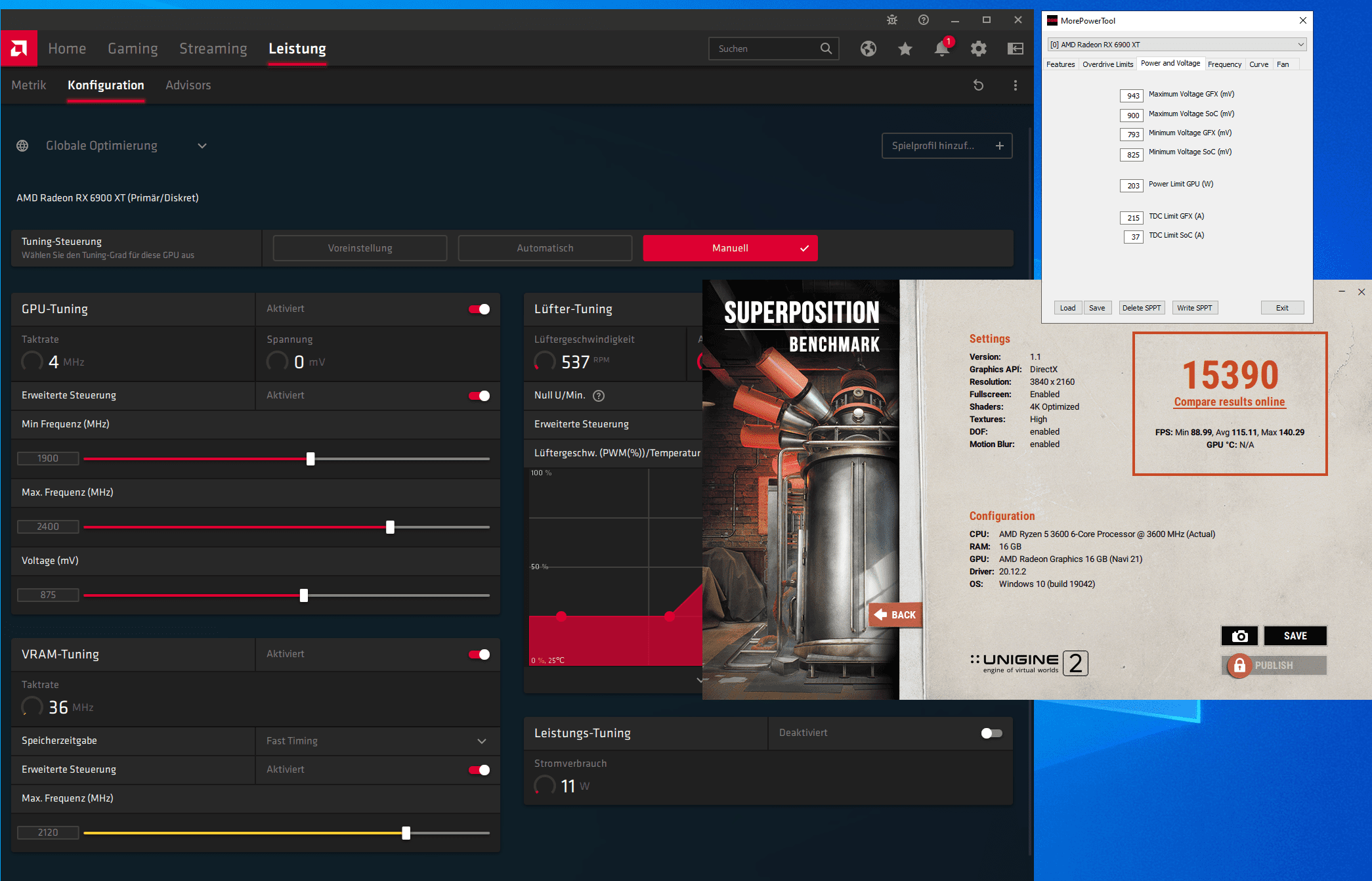Open the Frequency tab in MorePowerTool
1372x881 pixels.
pos(1224,64)
